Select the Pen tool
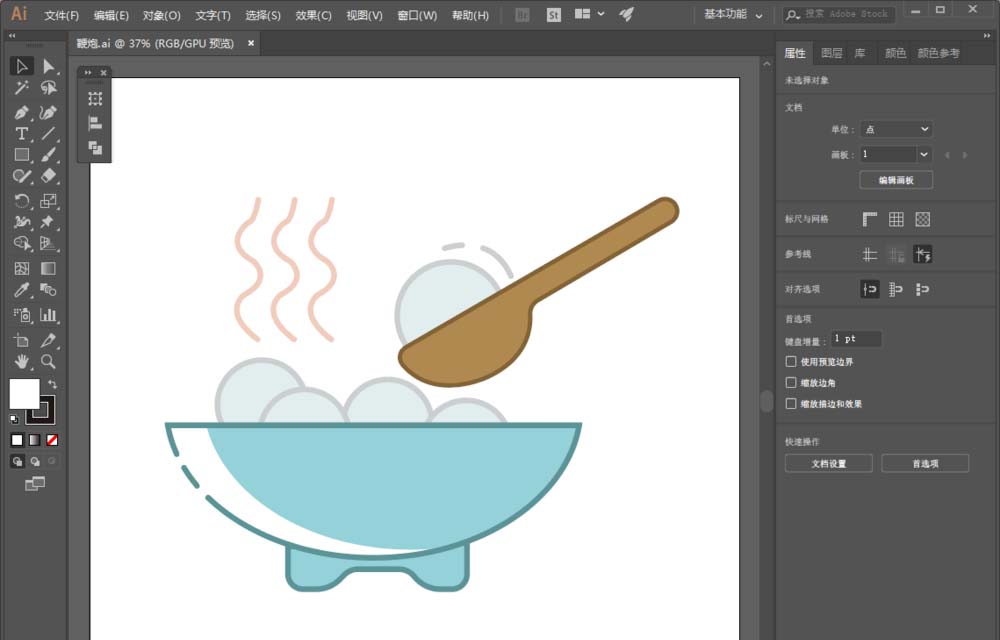Screen dimensions: 1000x640 pos(22,112)
